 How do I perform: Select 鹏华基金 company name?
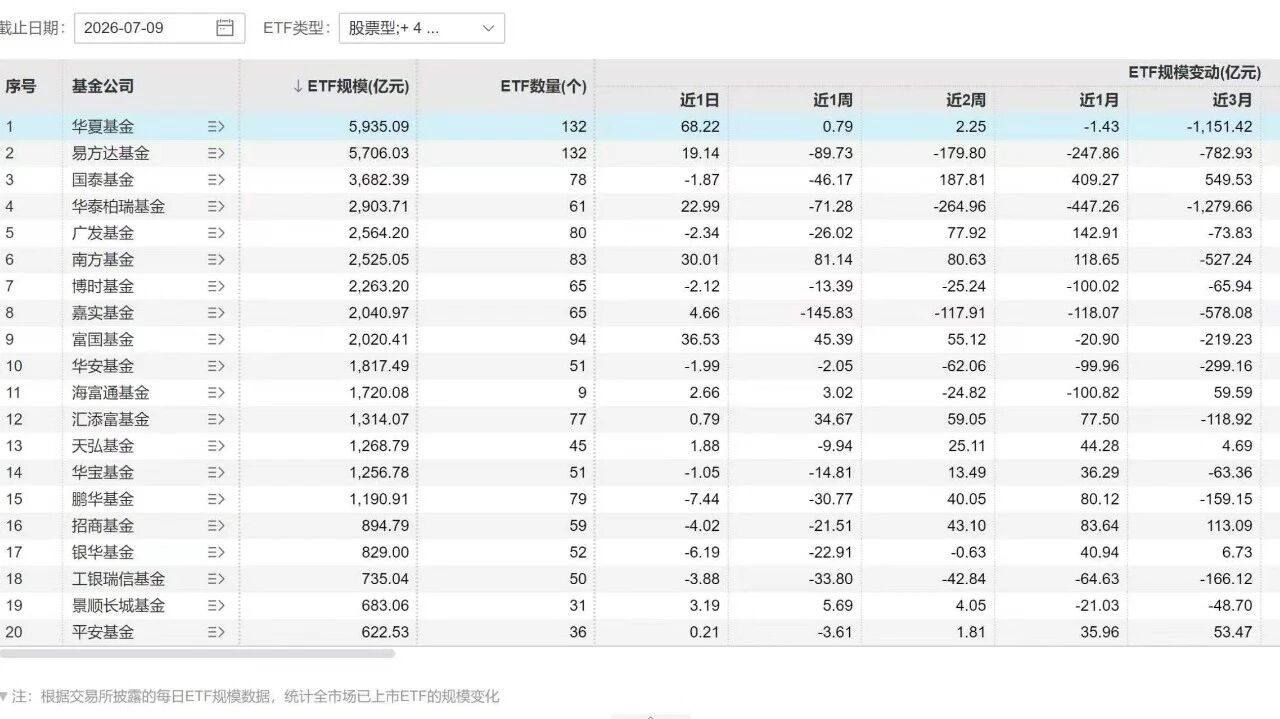click(x=102, y=499)
